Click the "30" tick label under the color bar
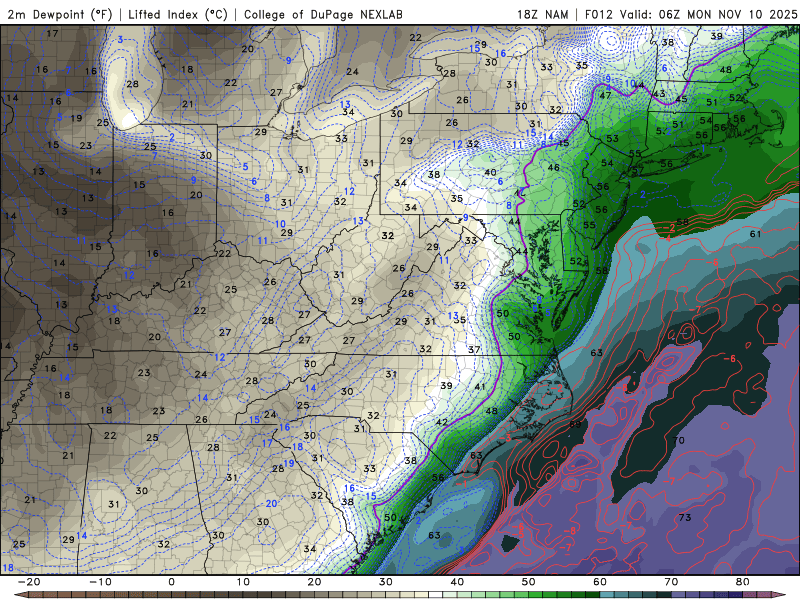 (386, 582)
